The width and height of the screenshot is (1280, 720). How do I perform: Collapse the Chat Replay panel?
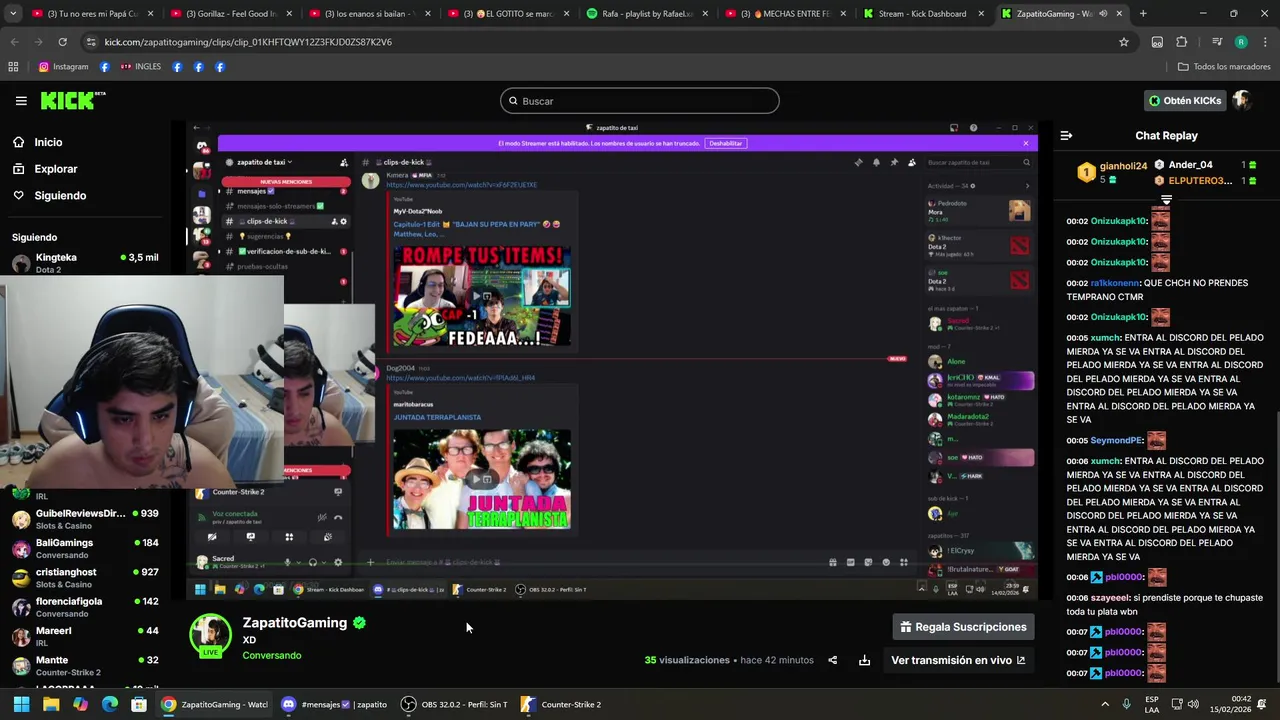point(1066,136)
